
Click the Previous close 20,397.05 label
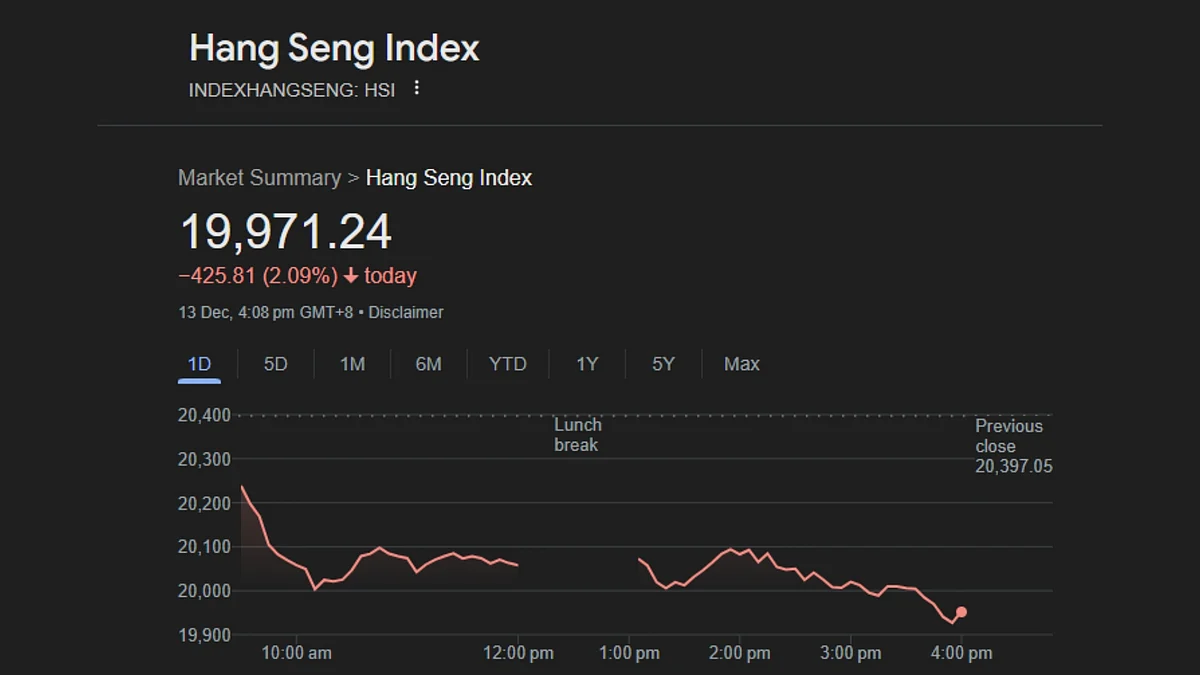pyautogui.click(x=1014, y=446)
